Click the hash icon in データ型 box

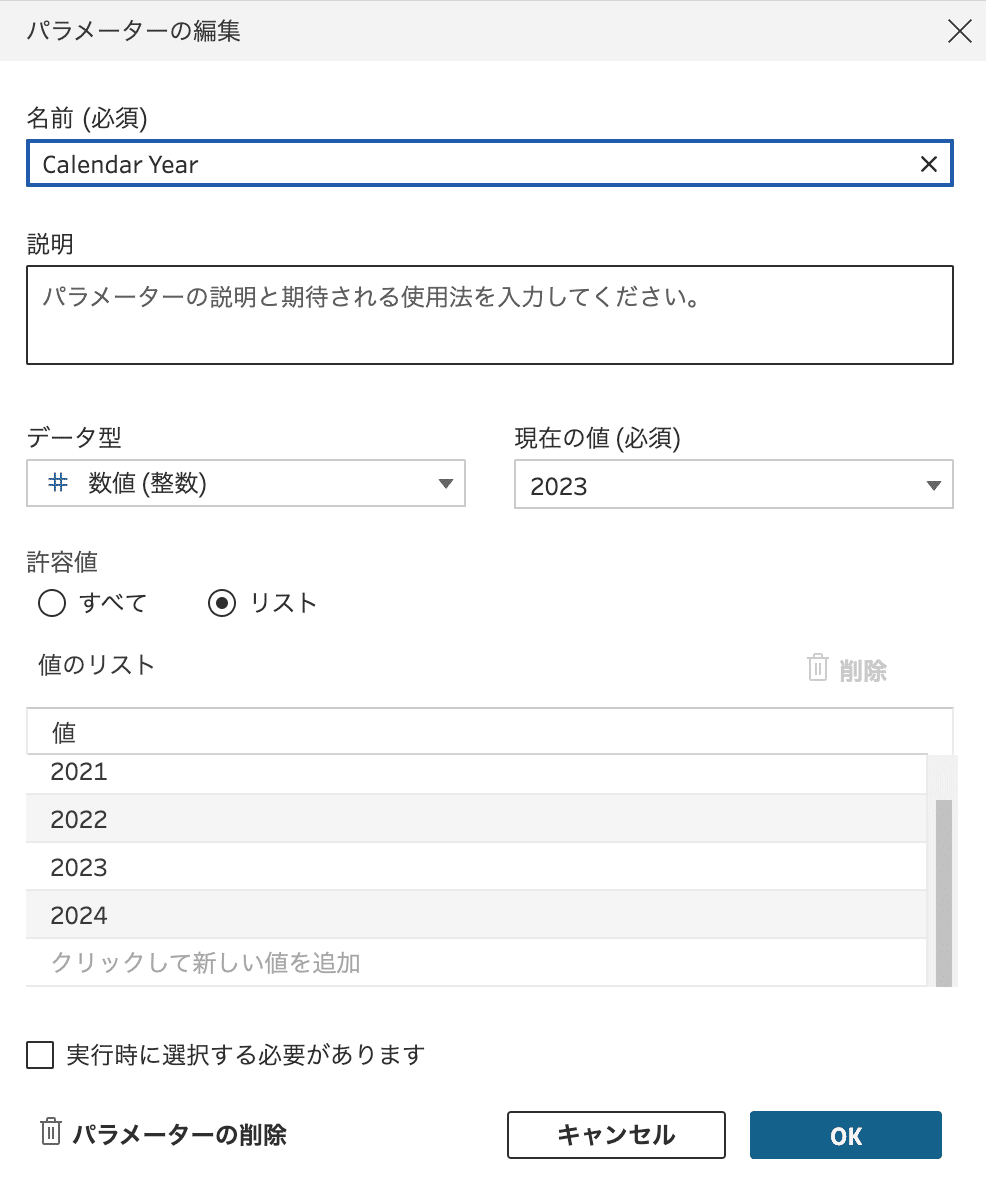coord(58,483)
